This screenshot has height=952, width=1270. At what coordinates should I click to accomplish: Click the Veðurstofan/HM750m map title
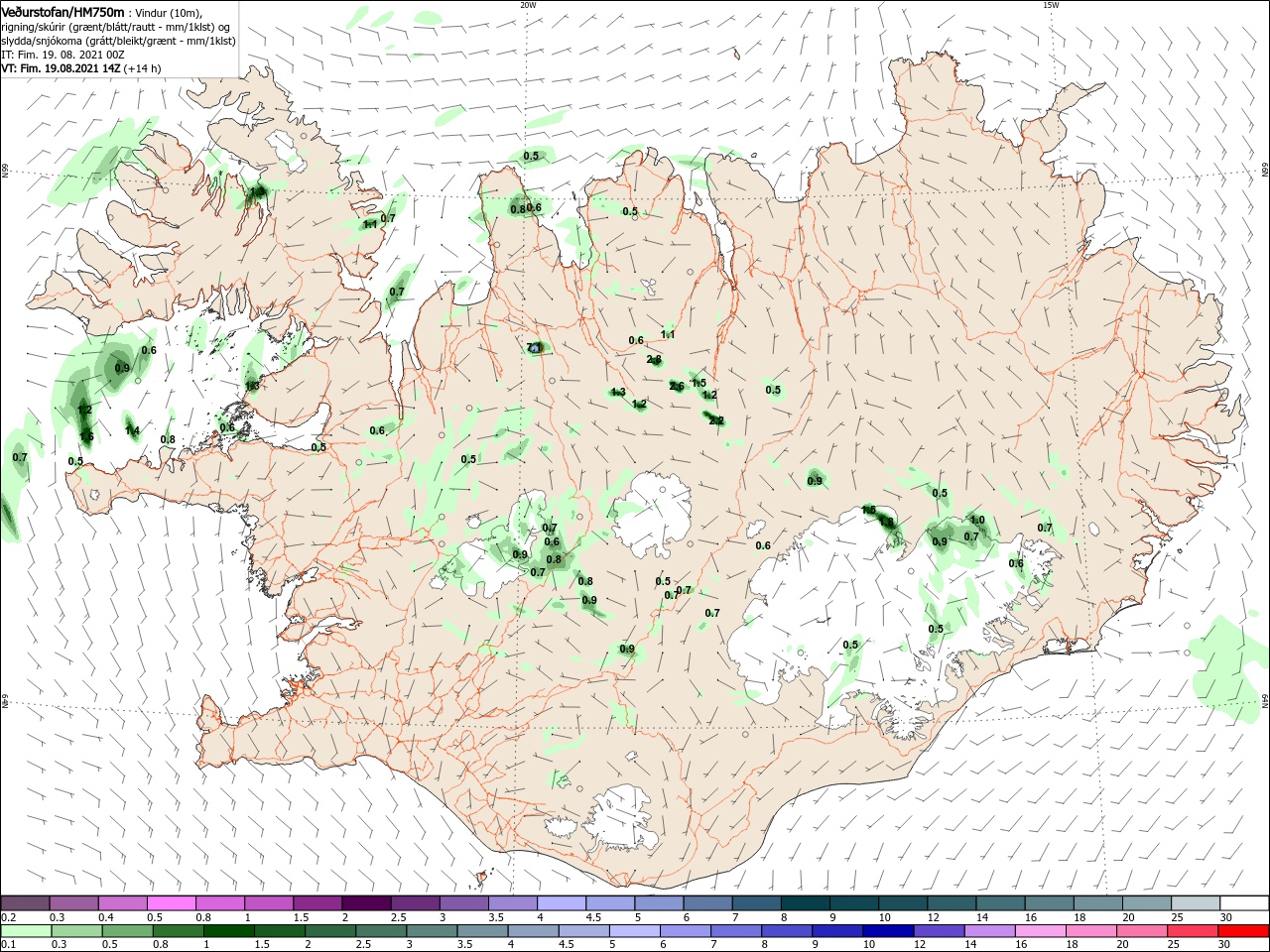(x=63, y=11)
